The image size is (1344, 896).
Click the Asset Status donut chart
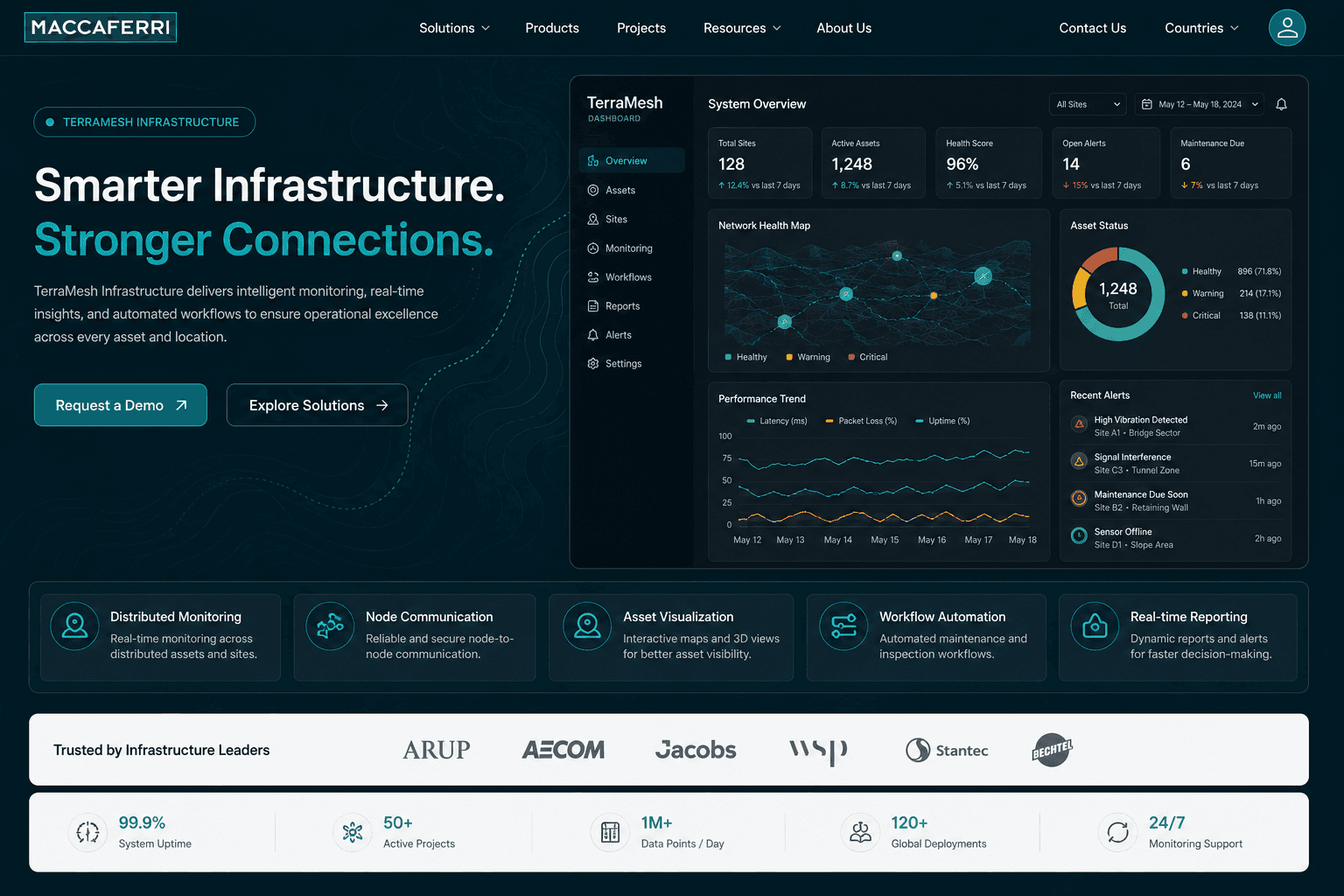point(1118,294)
